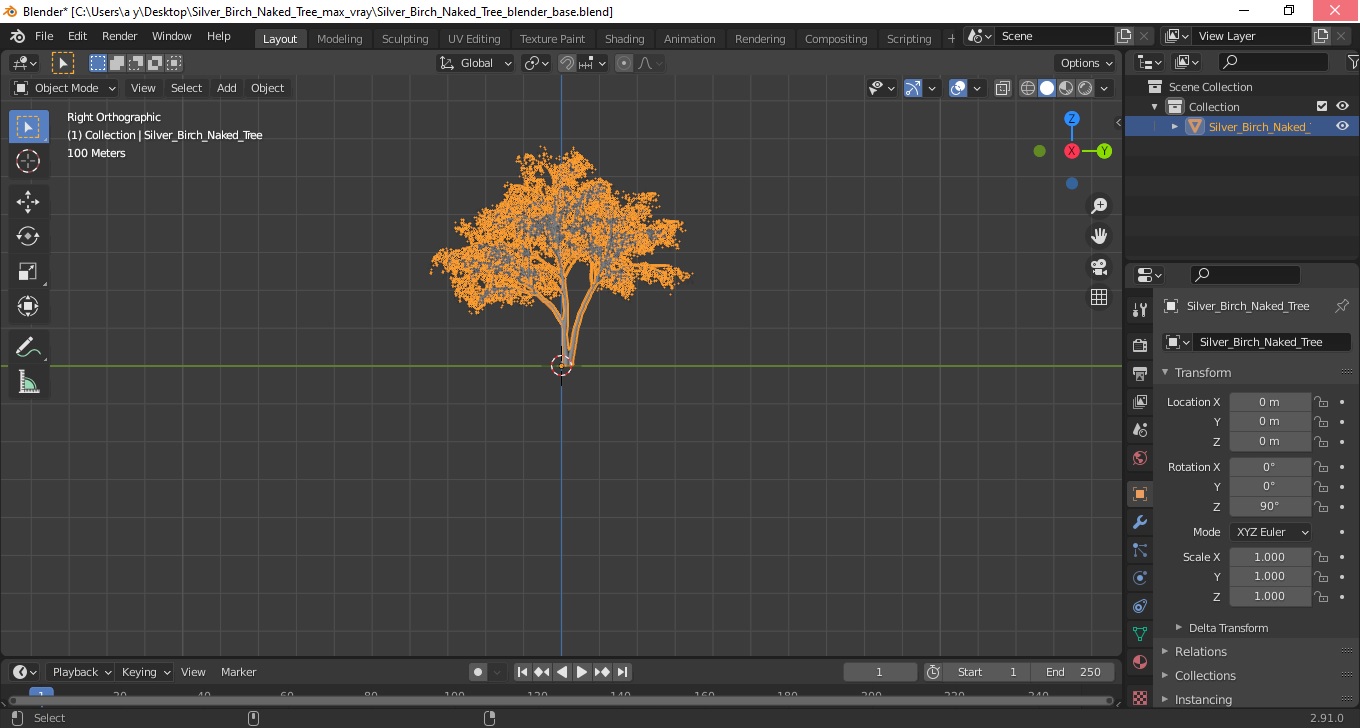Select the Rotate tool
The height and width of the screenshot is (728, 1360).
[x=28, y=236]
